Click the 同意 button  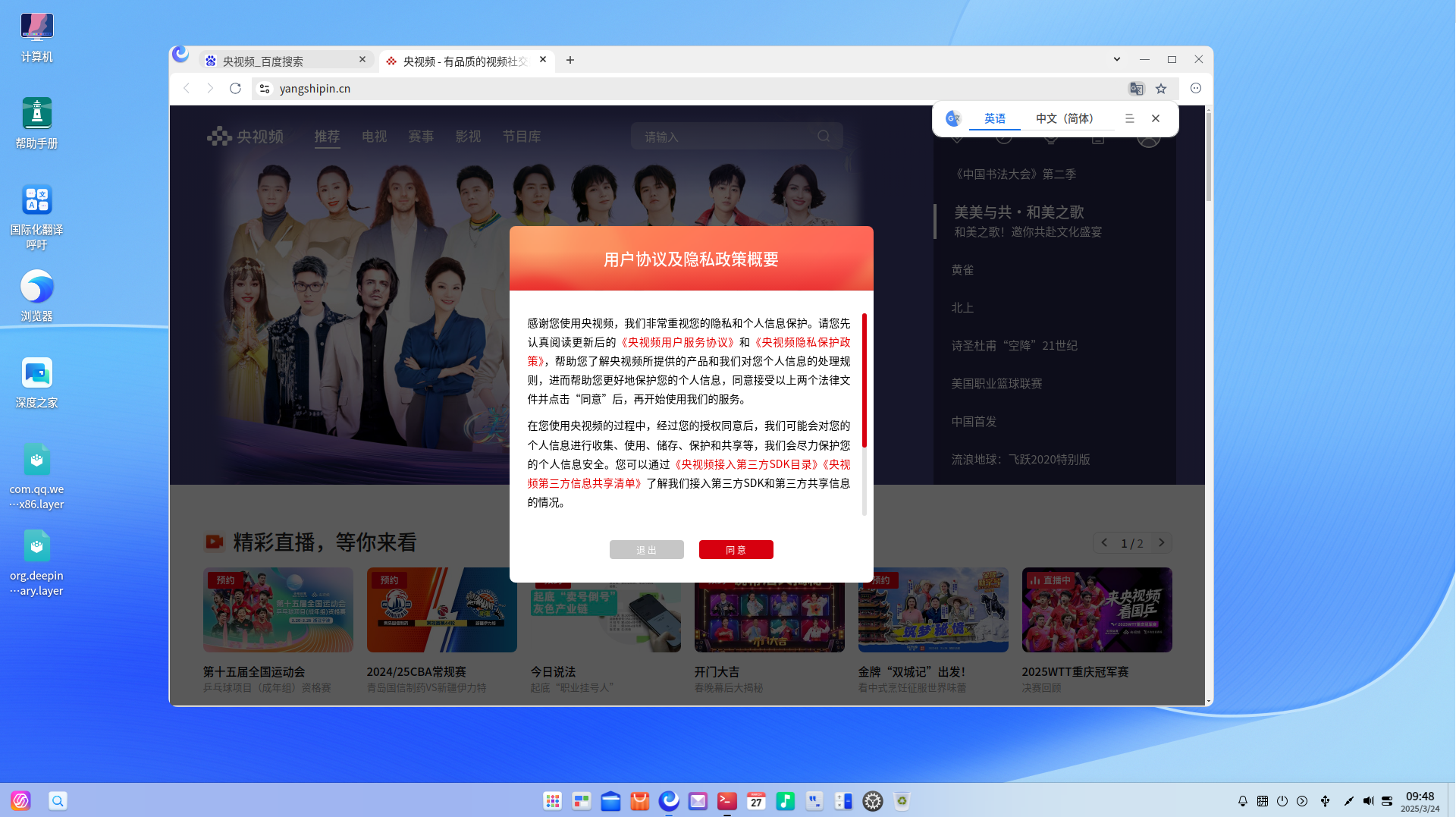click(x=736, y=550)
